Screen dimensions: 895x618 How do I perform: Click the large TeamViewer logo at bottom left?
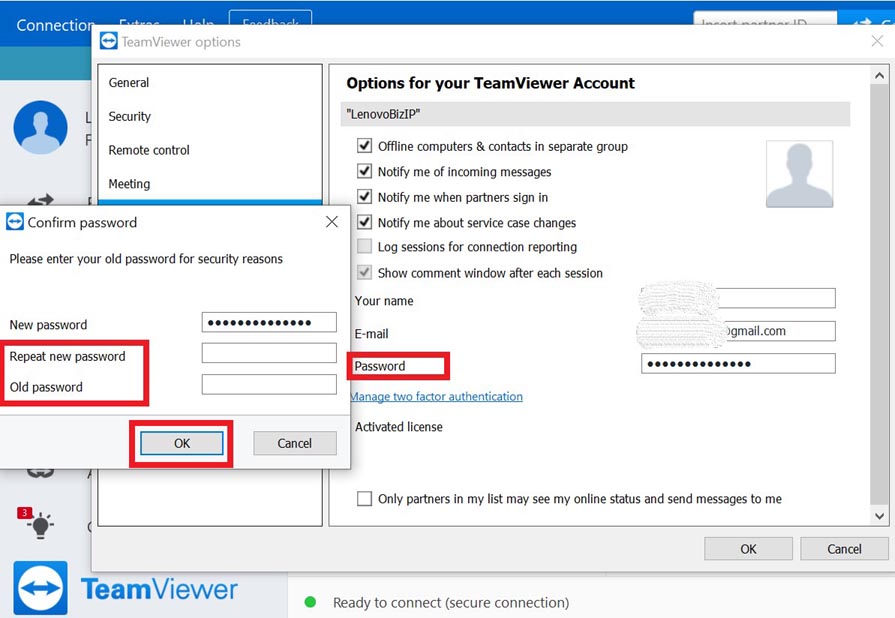tap(41, 588)
